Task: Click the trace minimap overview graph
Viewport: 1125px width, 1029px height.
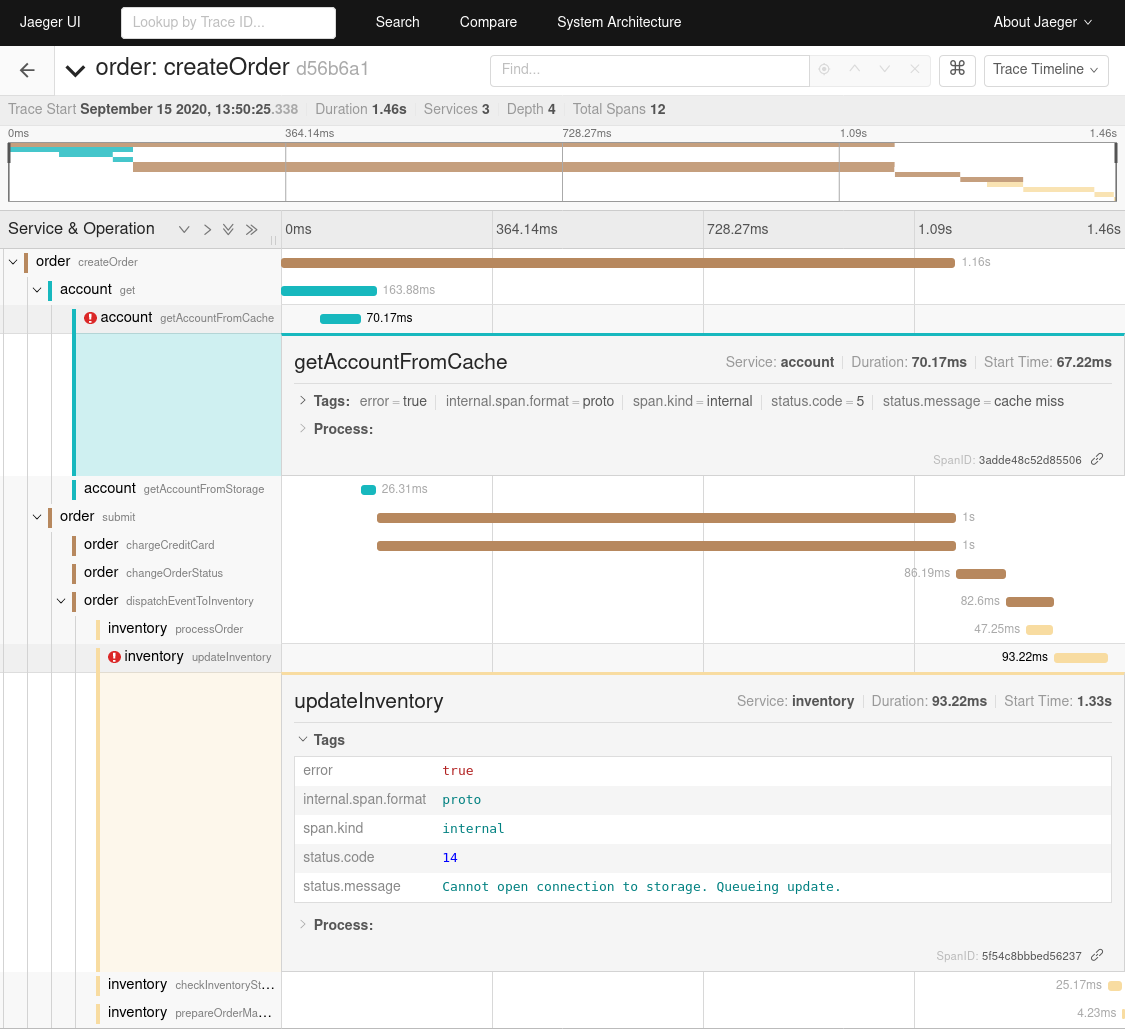Action: (x=562, y=172)
